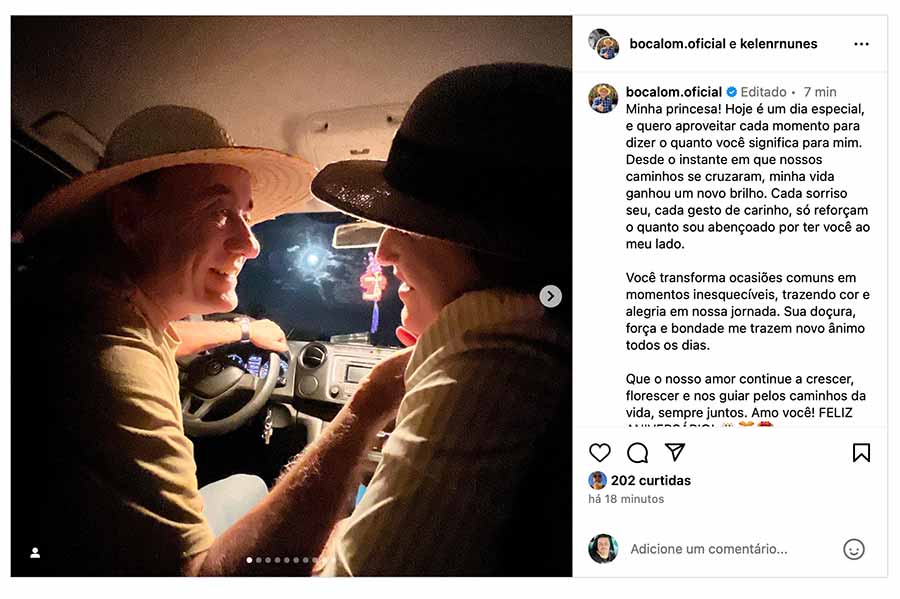The width and height of the screenshot is (900, 599).
Task: Show tagged people in the photo
Action: tap(35, 553)
